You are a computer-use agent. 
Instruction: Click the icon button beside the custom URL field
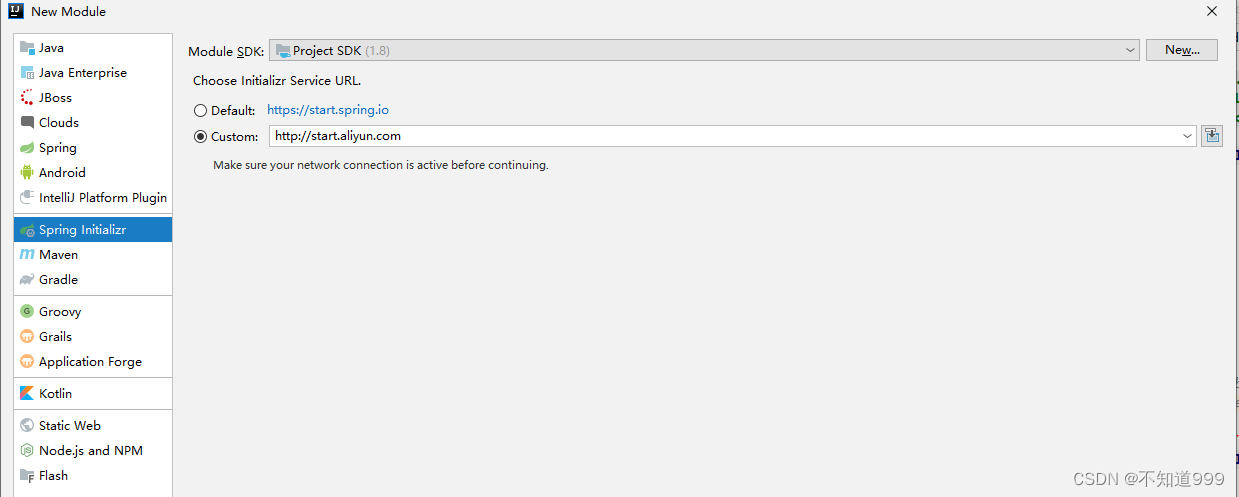[x=1212, y=136]
